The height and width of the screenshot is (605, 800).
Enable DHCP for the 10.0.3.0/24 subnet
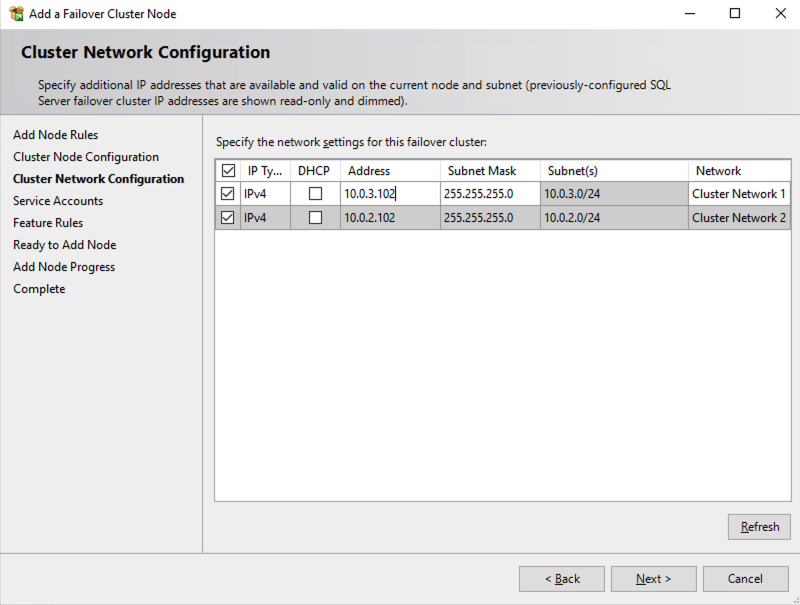(315, 194)
